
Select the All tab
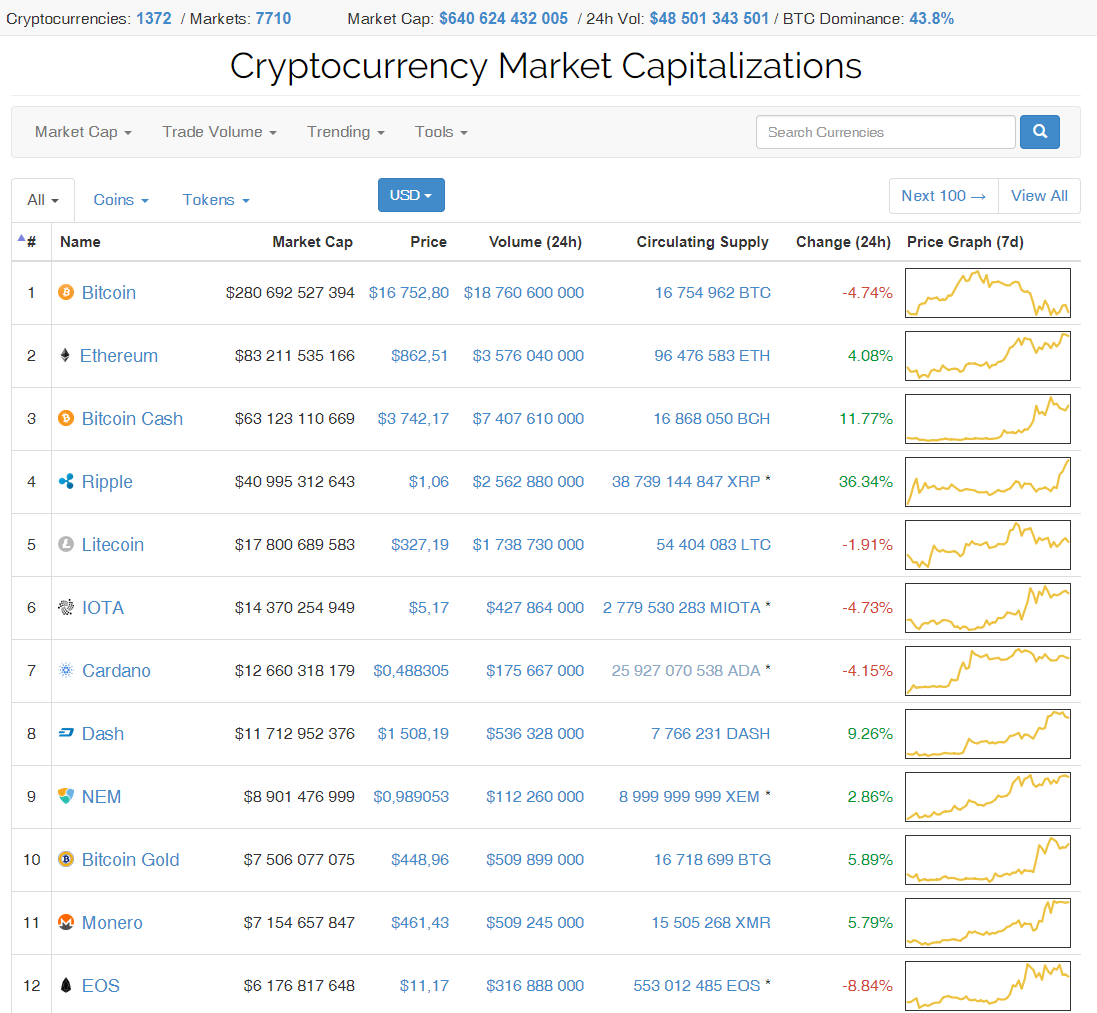click(43, 200)
